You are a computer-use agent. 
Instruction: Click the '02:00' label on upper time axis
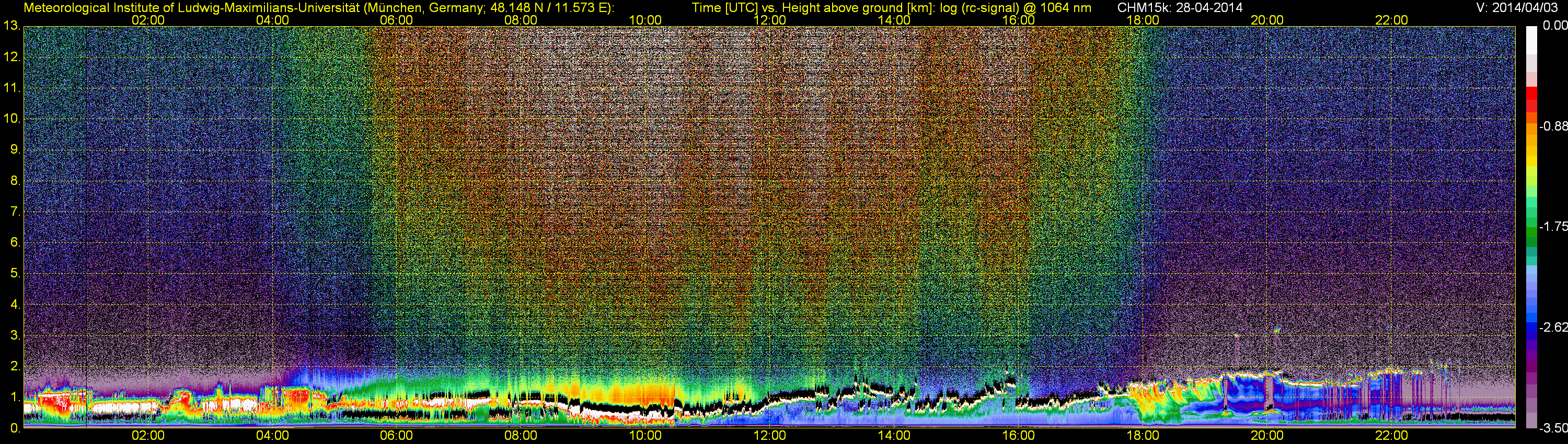pos(148,20)
